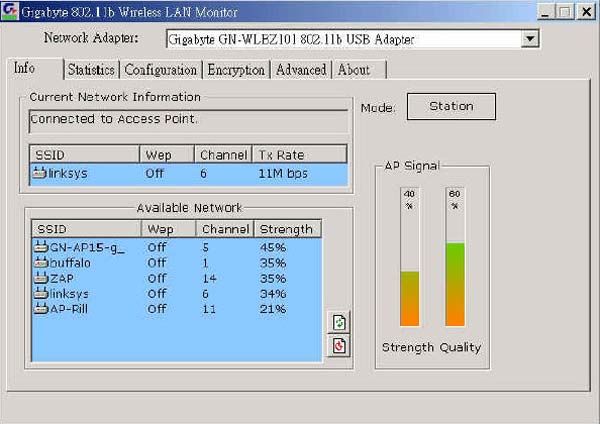Click the Strength signal bar at 40%

[409, 257]
